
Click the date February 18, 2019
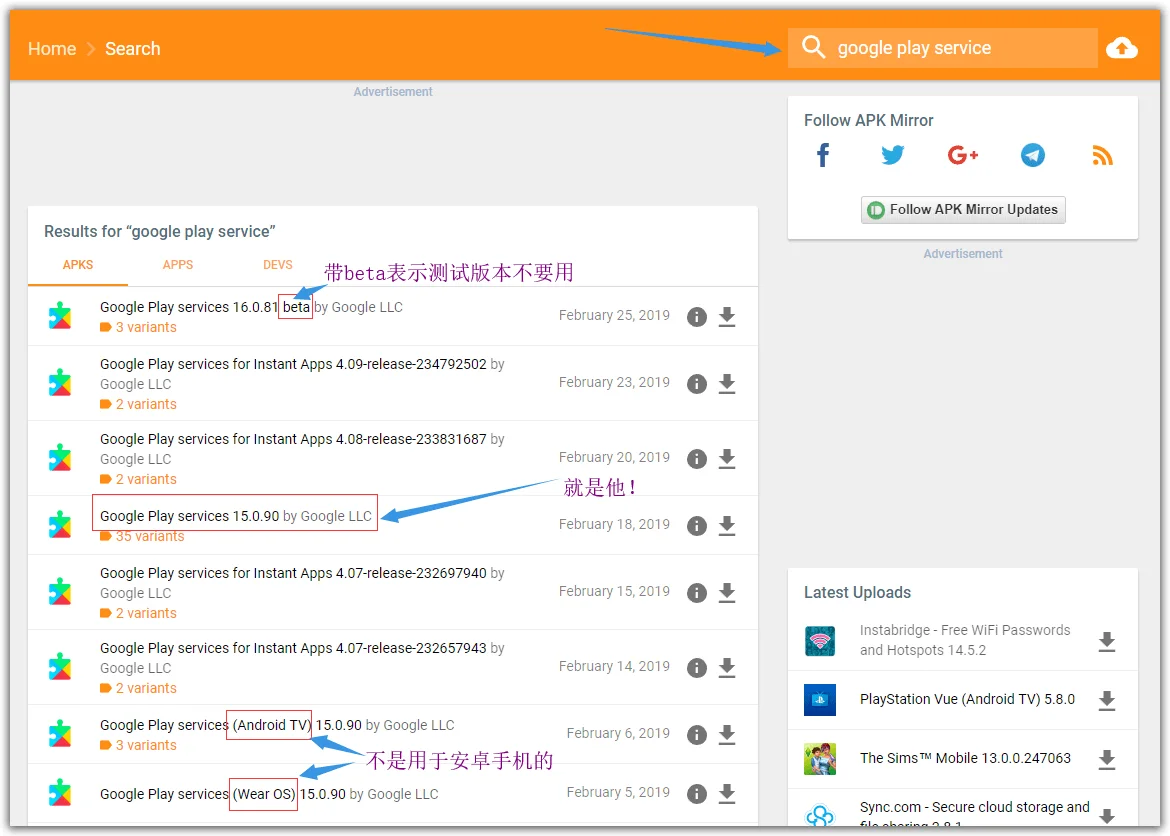tap(614, 524)
